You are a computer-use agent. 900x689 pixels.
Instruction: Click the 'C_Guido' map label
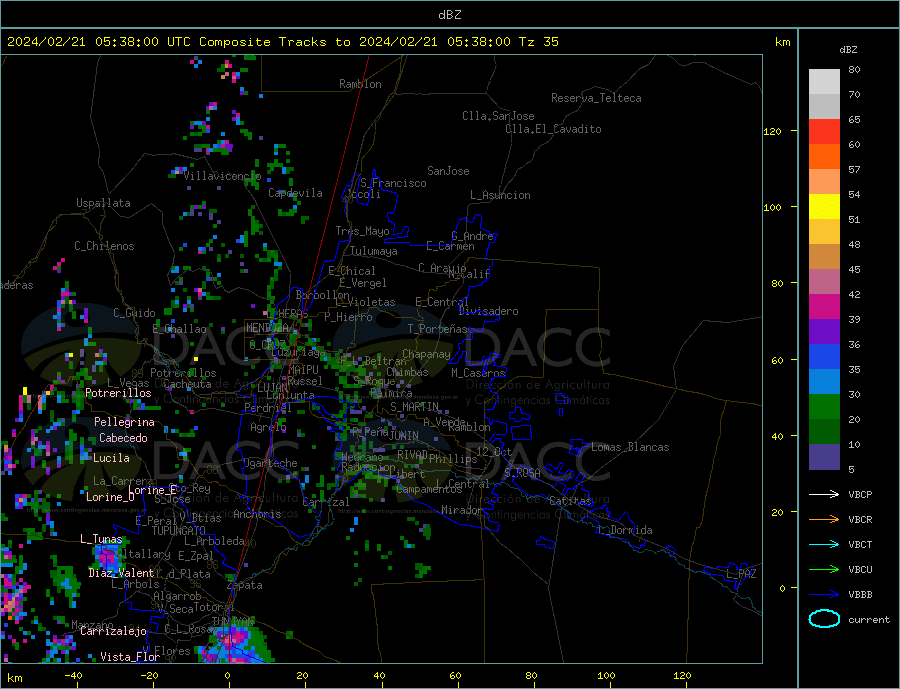(134, 313)
